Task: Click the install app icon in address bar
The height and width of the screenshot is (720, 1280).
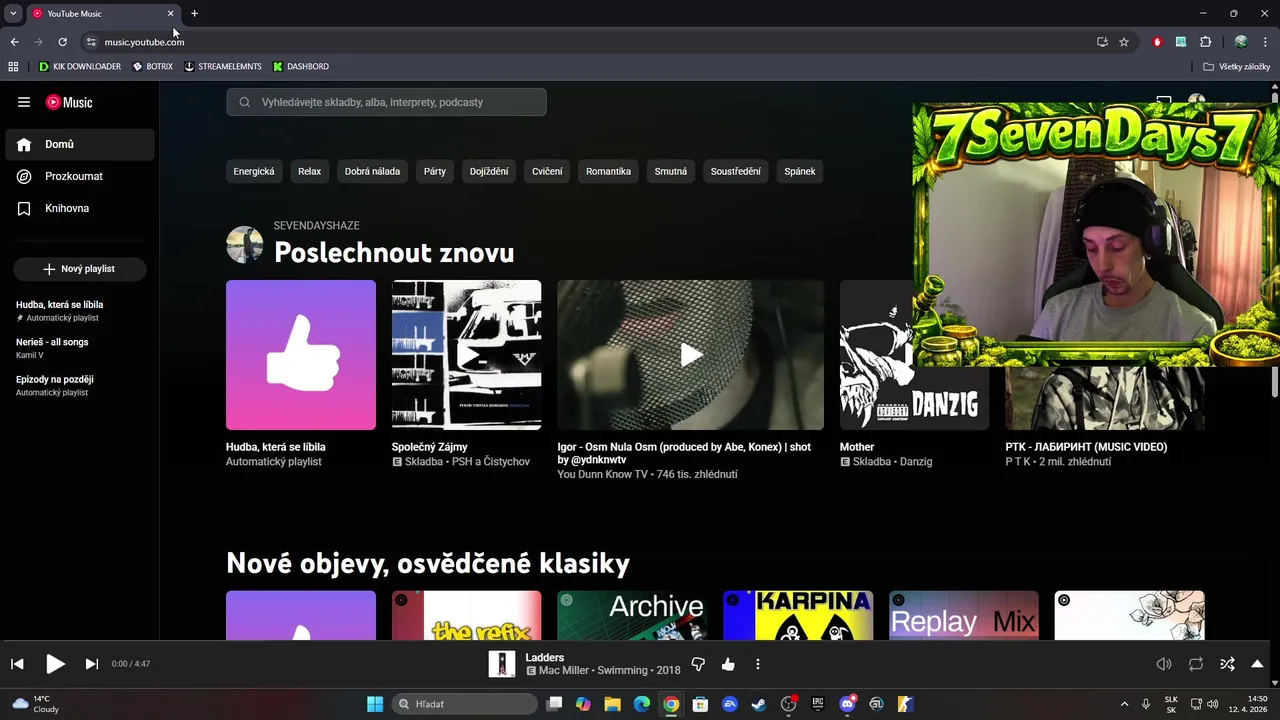Action: 1102,42
